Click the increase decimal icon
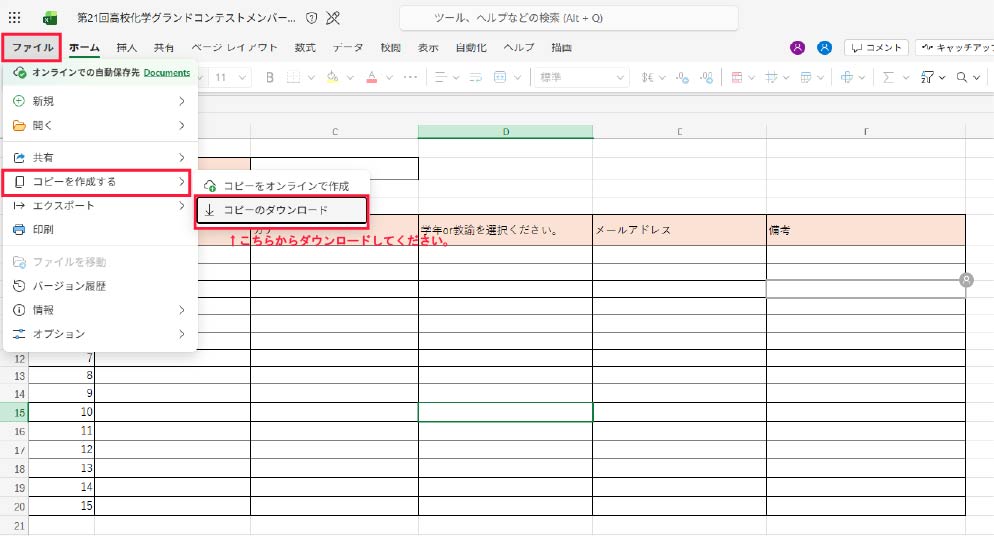The image size is (994, 536). [x=706, y=77]
